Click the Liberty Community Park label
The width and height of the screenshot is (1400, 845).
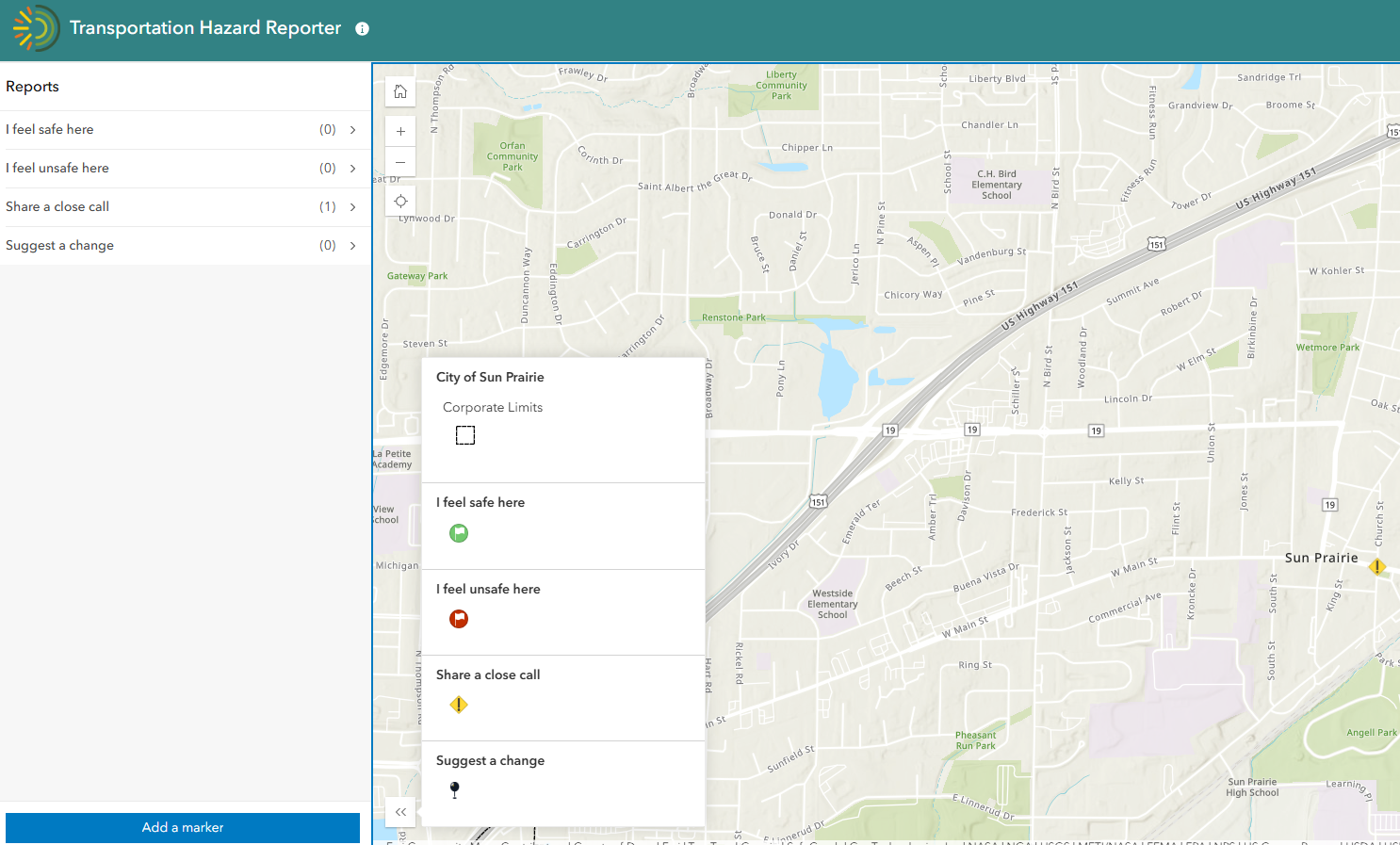(781, 86)
